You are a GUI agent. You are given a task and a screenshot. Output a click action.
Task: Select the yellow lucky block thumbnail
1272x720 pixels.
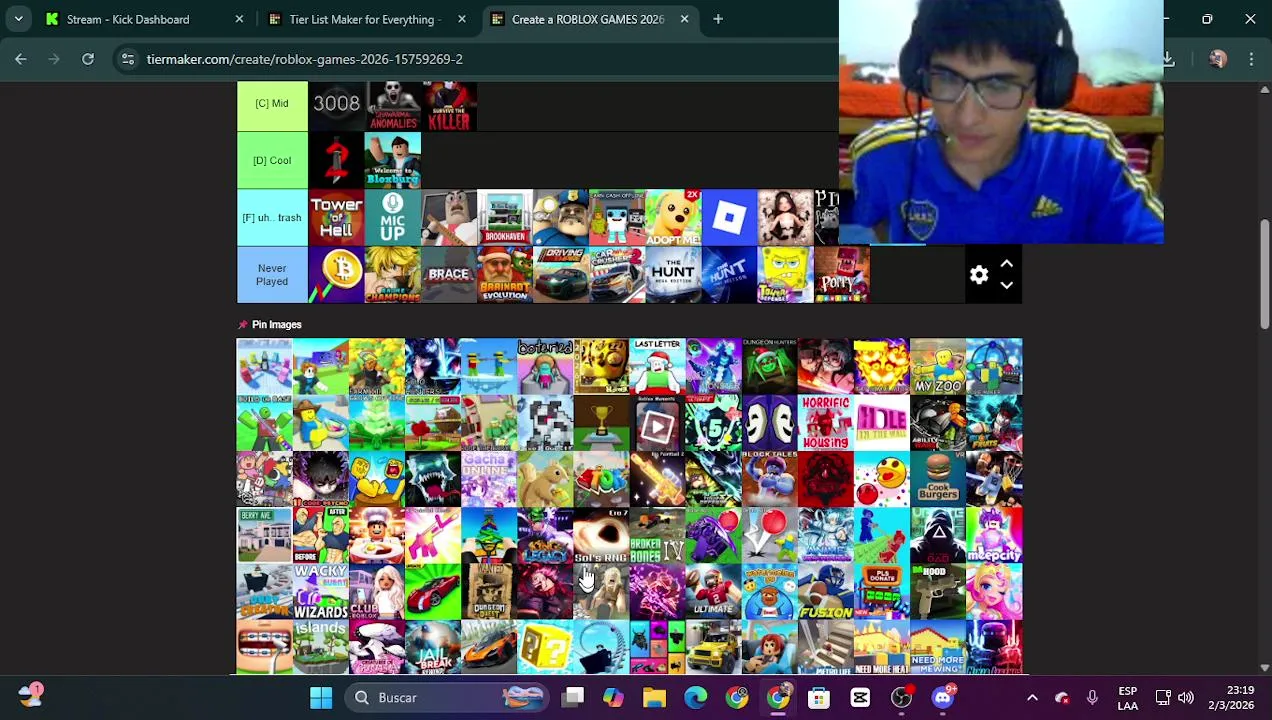(x=545, y=647)
